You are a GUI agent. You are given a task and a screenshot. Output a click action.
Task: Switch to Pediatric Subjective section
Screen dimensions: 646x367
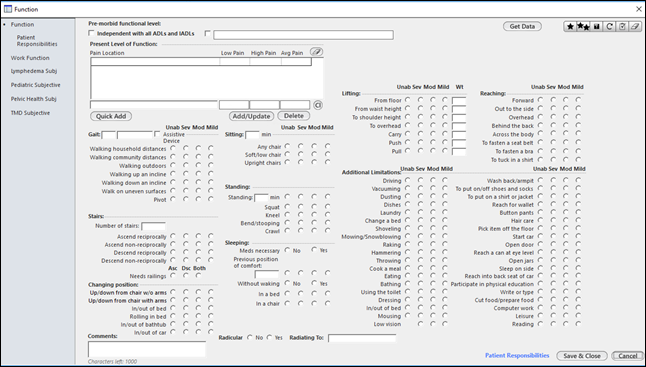click(x=35, y=85)
